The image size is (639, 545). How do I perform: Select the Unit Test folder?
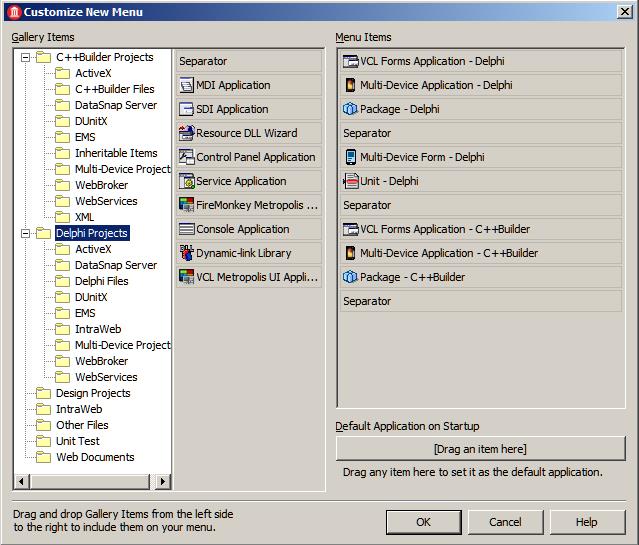77,441
